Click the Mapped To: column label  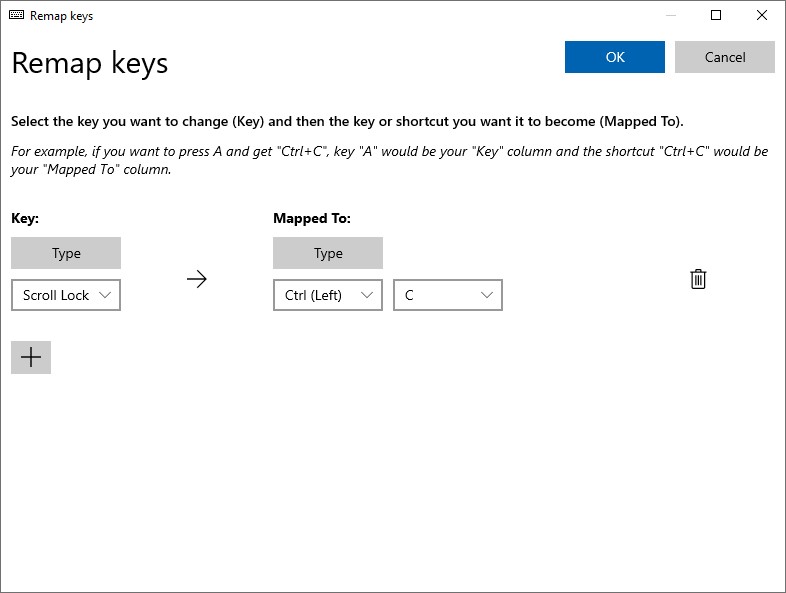pos(312,218)
